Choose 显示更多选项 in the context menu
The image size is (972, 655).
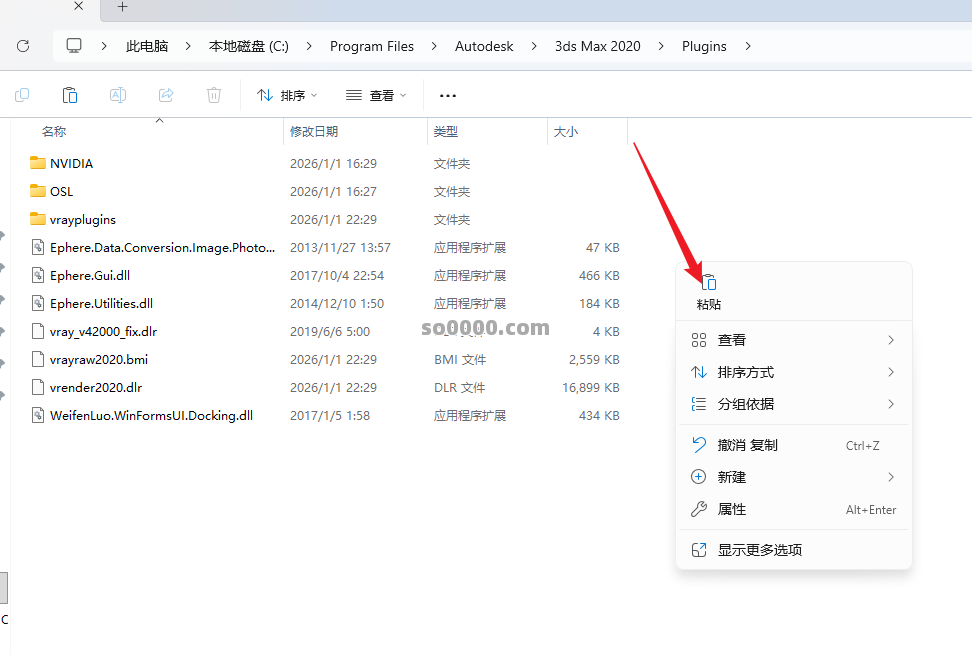[759, 549]
